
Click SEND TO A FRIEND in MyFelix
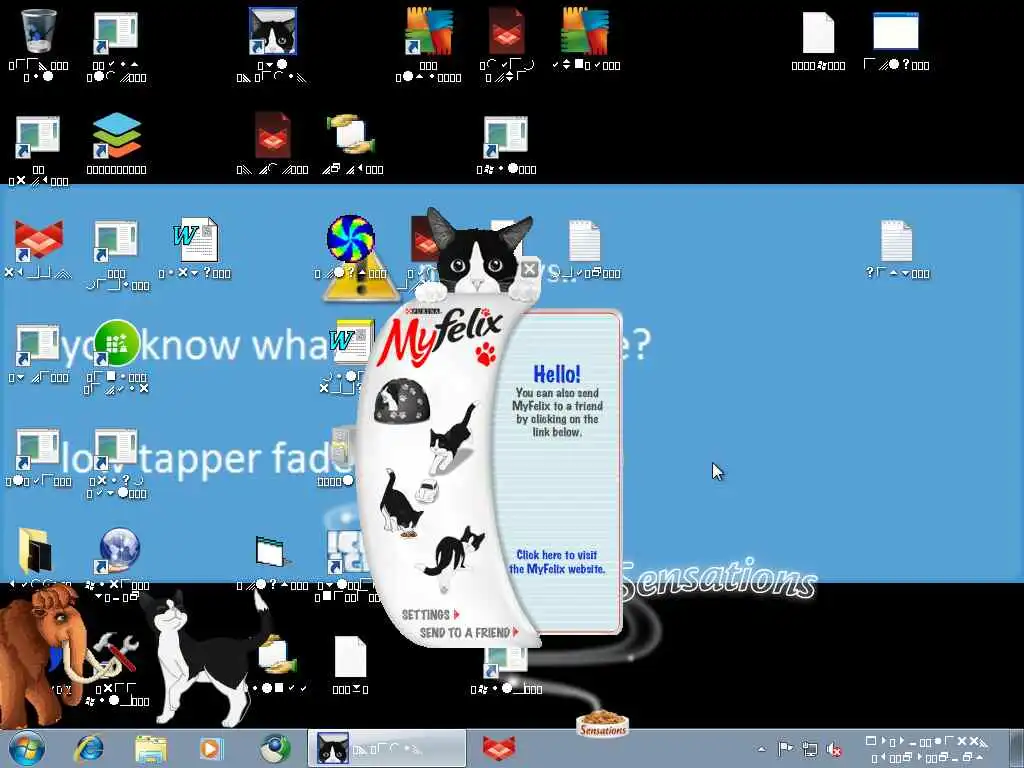pyautogui.click(x=469, y=632)
